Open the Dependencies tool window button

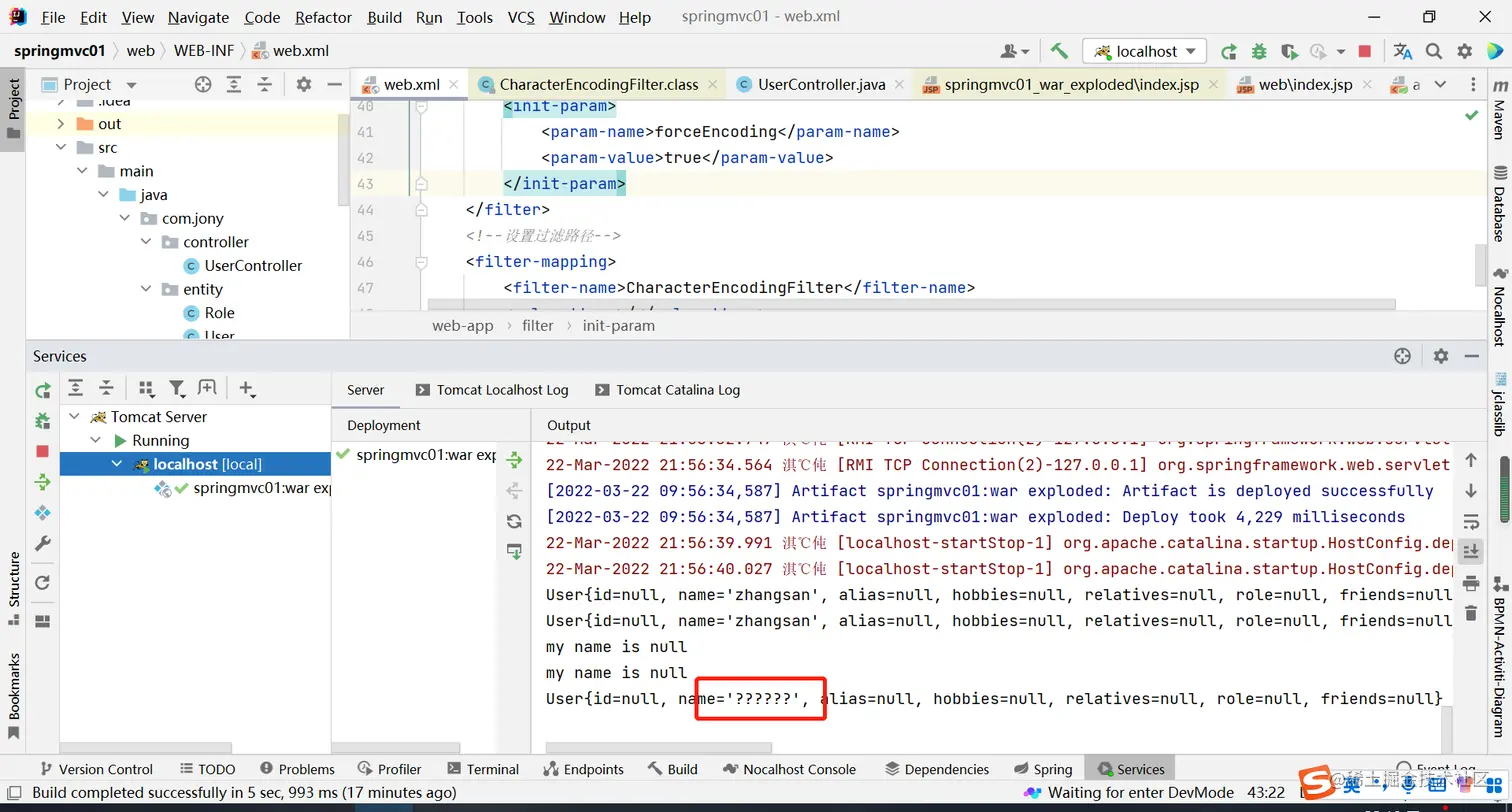[x=937, y=769]
